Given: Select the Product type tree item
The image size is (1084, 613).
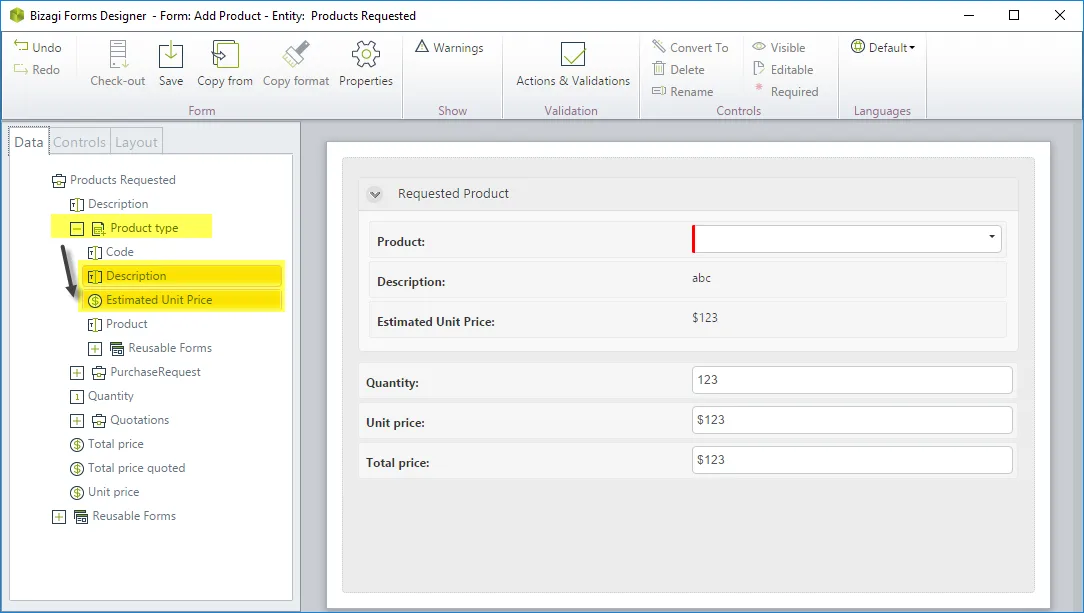Looking at the screenshot, I should tap(135, 228).
